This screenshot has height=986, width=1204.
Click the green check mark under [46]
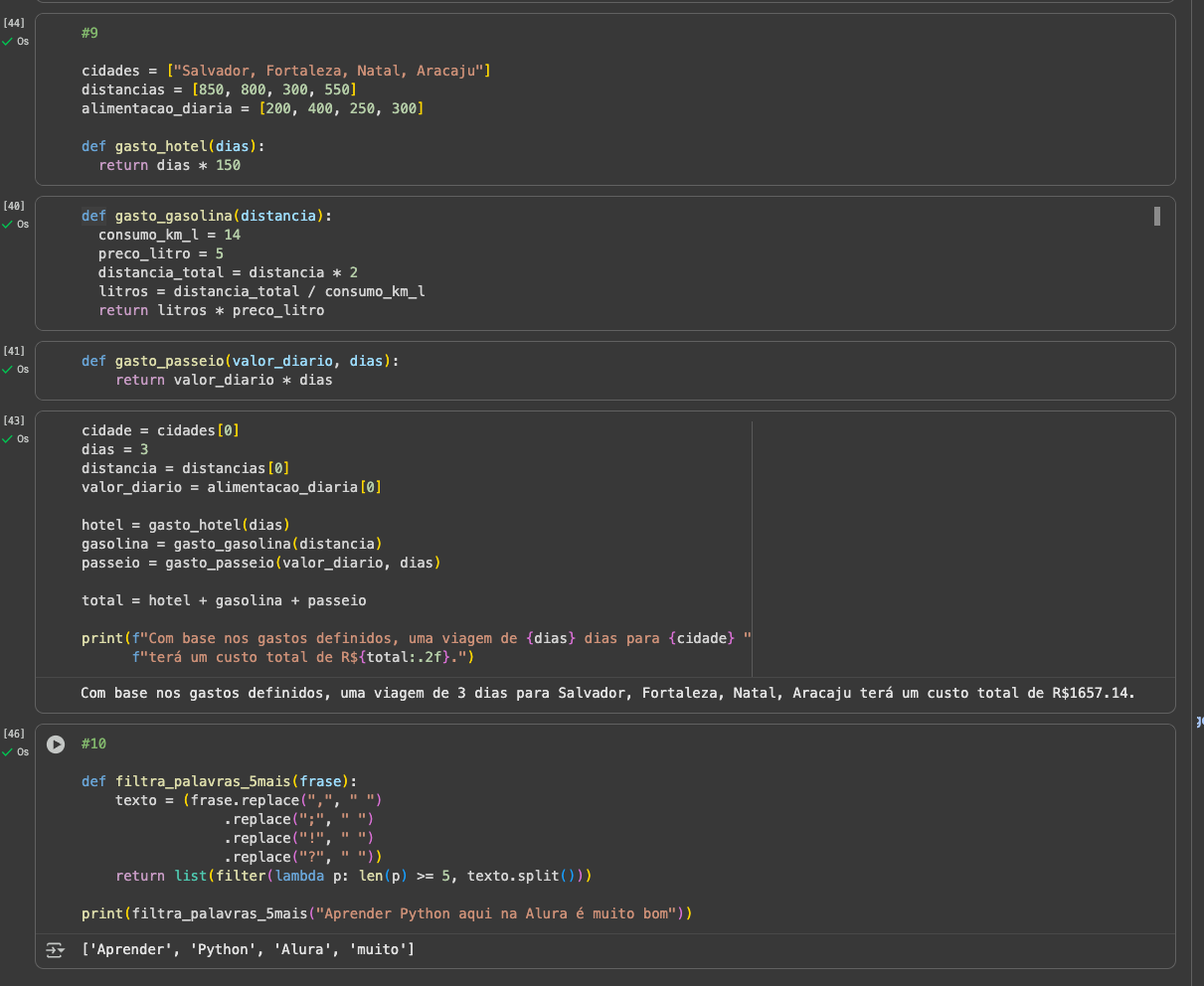coord(7,752)
